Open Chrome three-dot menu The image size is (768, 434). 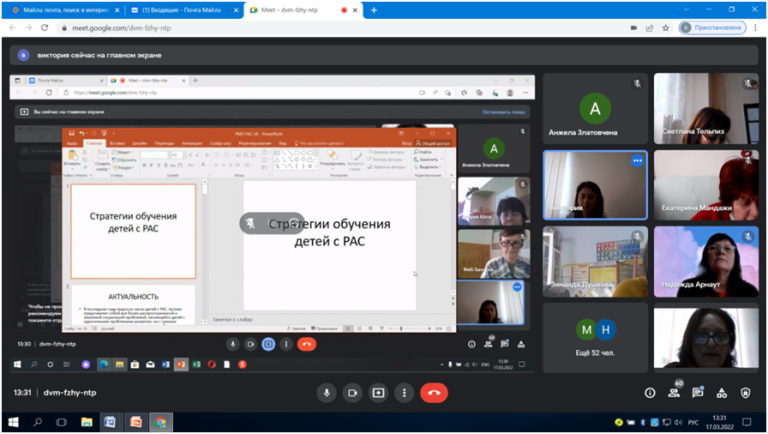[756, 28]
